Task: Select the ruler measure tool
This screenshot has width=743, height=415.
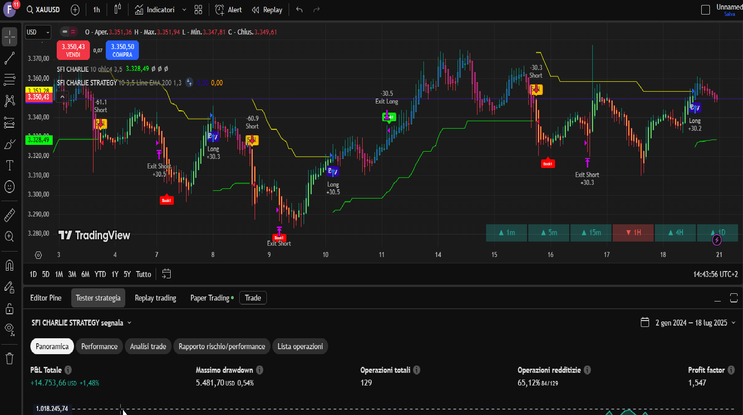Action: pyautogui.click(x=9, y=215)
